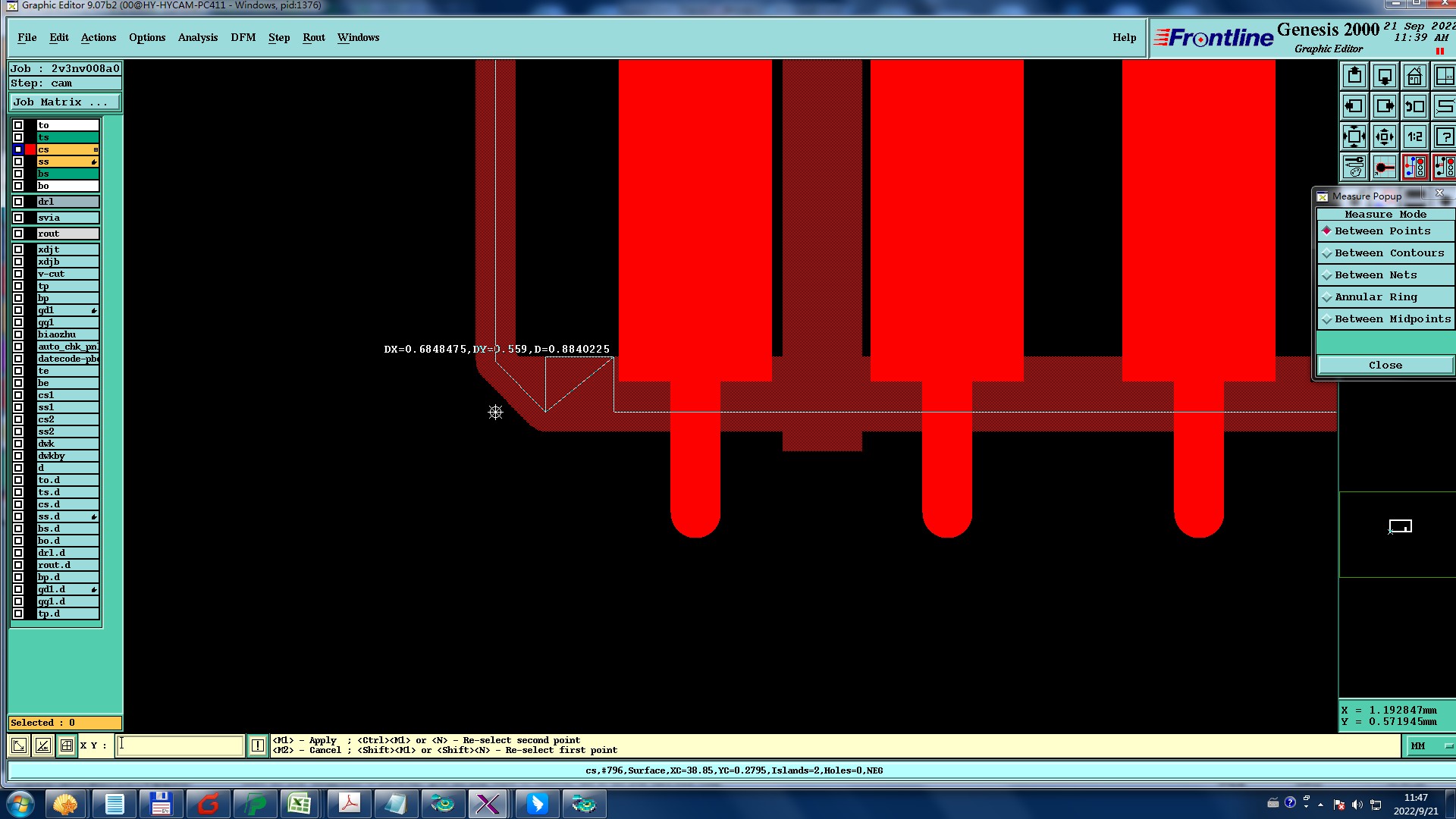Screen dimensions: 1456x819
Task: Select Annular Ring measure mode
Action: pos(1375,297)
